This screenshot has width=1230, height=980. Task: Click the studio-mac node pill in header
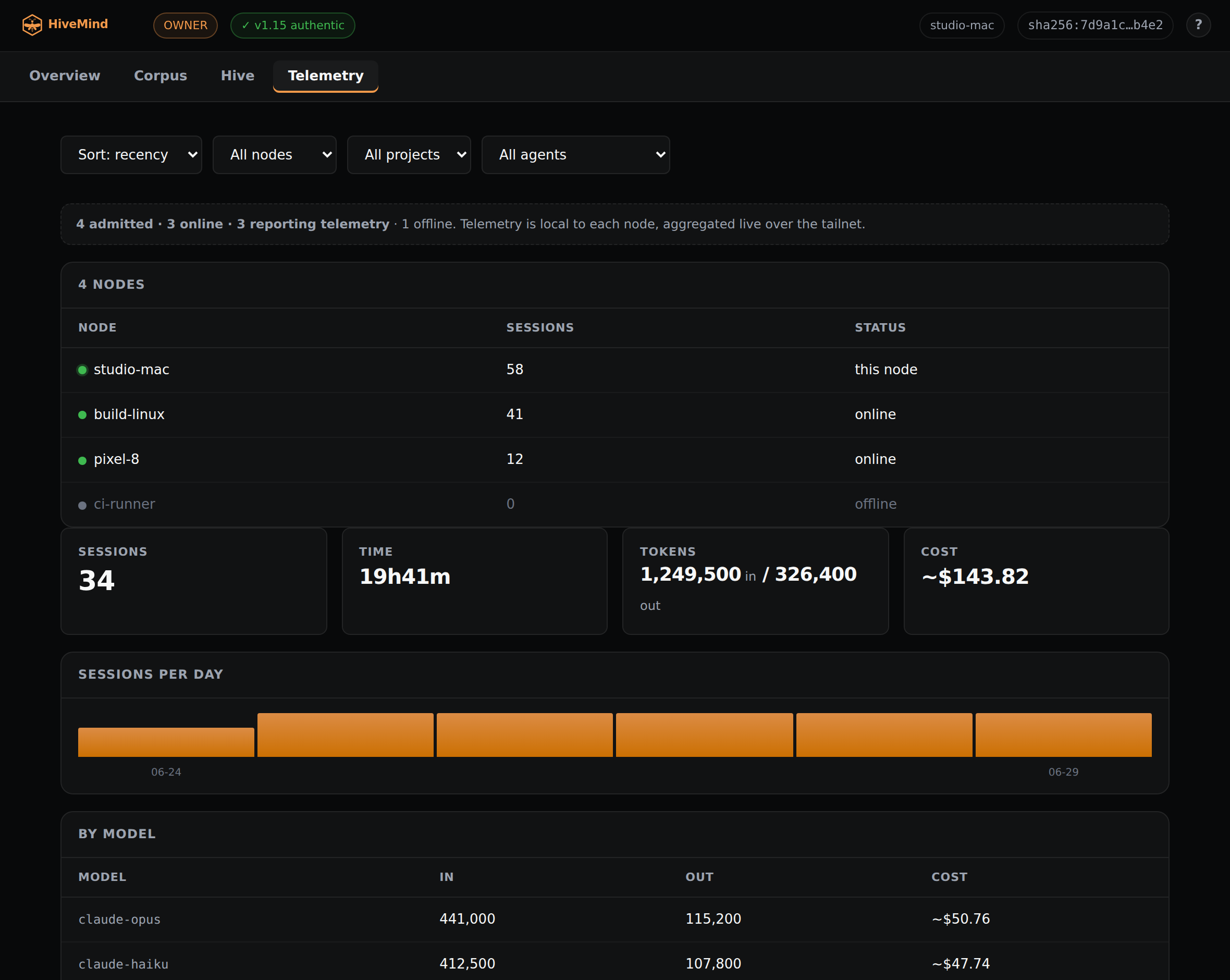tap(962, 25)
